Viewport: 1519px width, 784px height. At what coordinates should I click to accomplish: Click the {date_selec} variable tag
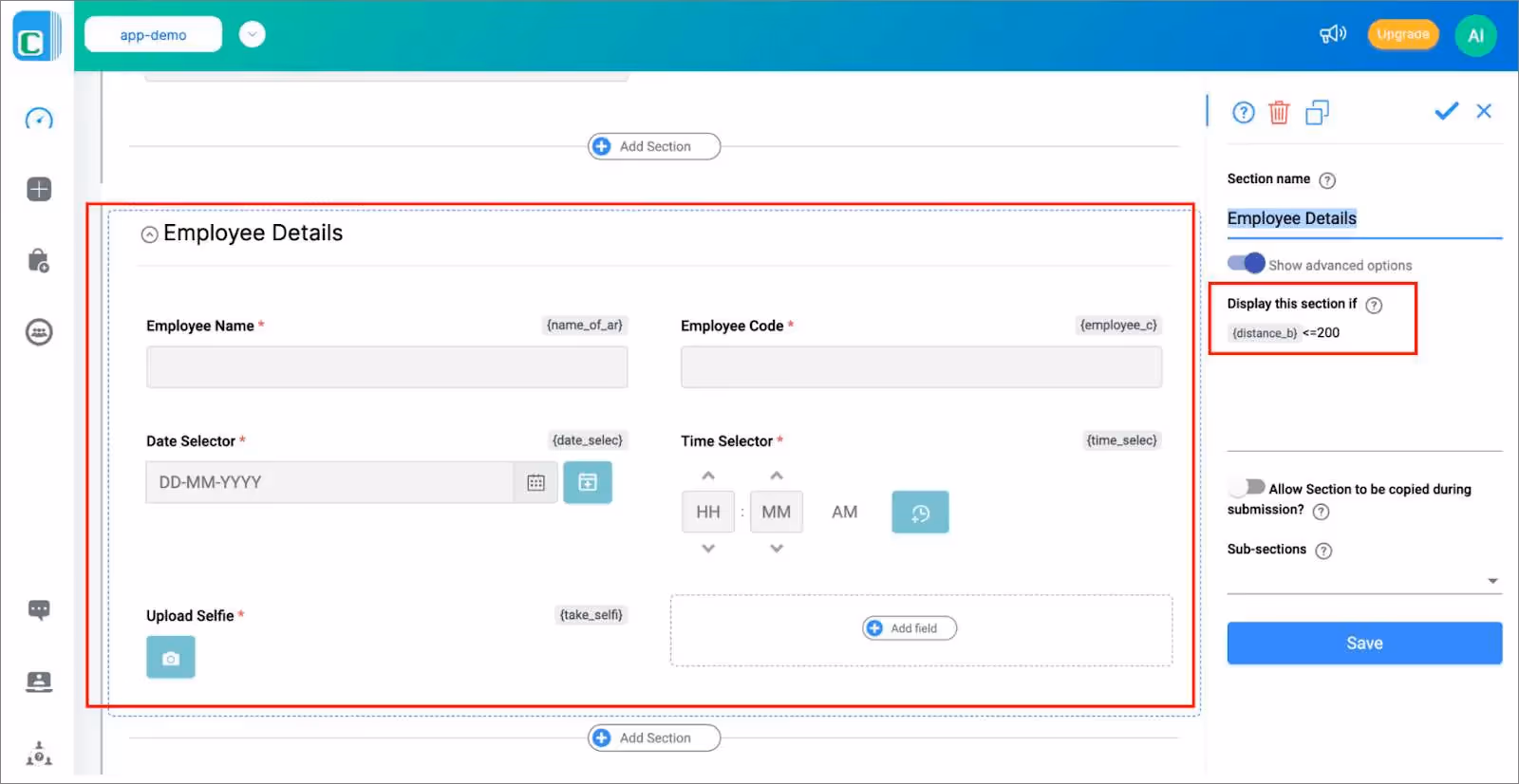pos(588,439)
